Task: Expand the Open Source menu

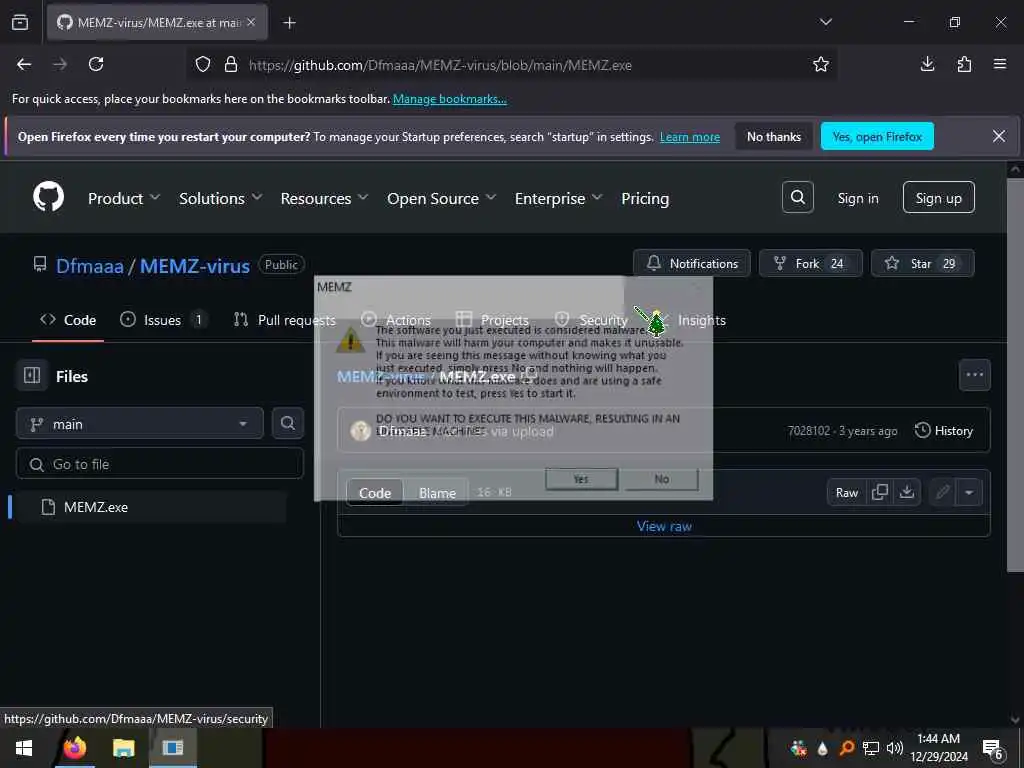Action: point(441,199)
